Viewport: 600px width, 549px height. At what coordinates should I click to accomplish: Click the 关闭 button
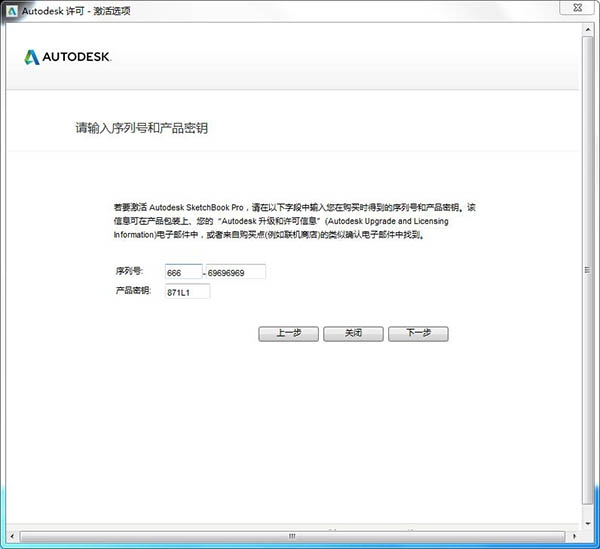click(x=353, y=334)
